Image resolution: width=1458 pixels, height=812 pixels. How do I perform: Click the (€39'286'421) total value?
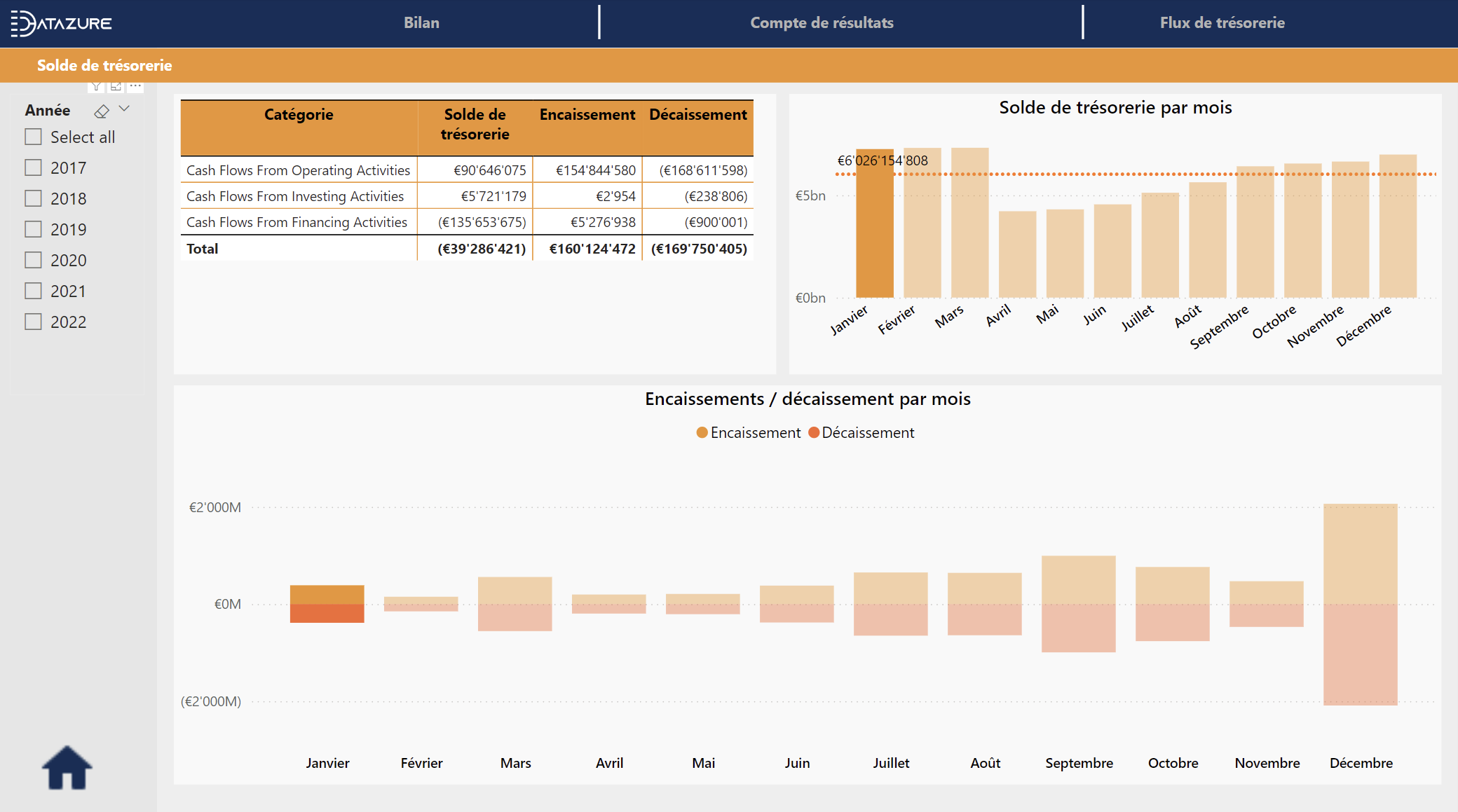[x=482, y=249]
